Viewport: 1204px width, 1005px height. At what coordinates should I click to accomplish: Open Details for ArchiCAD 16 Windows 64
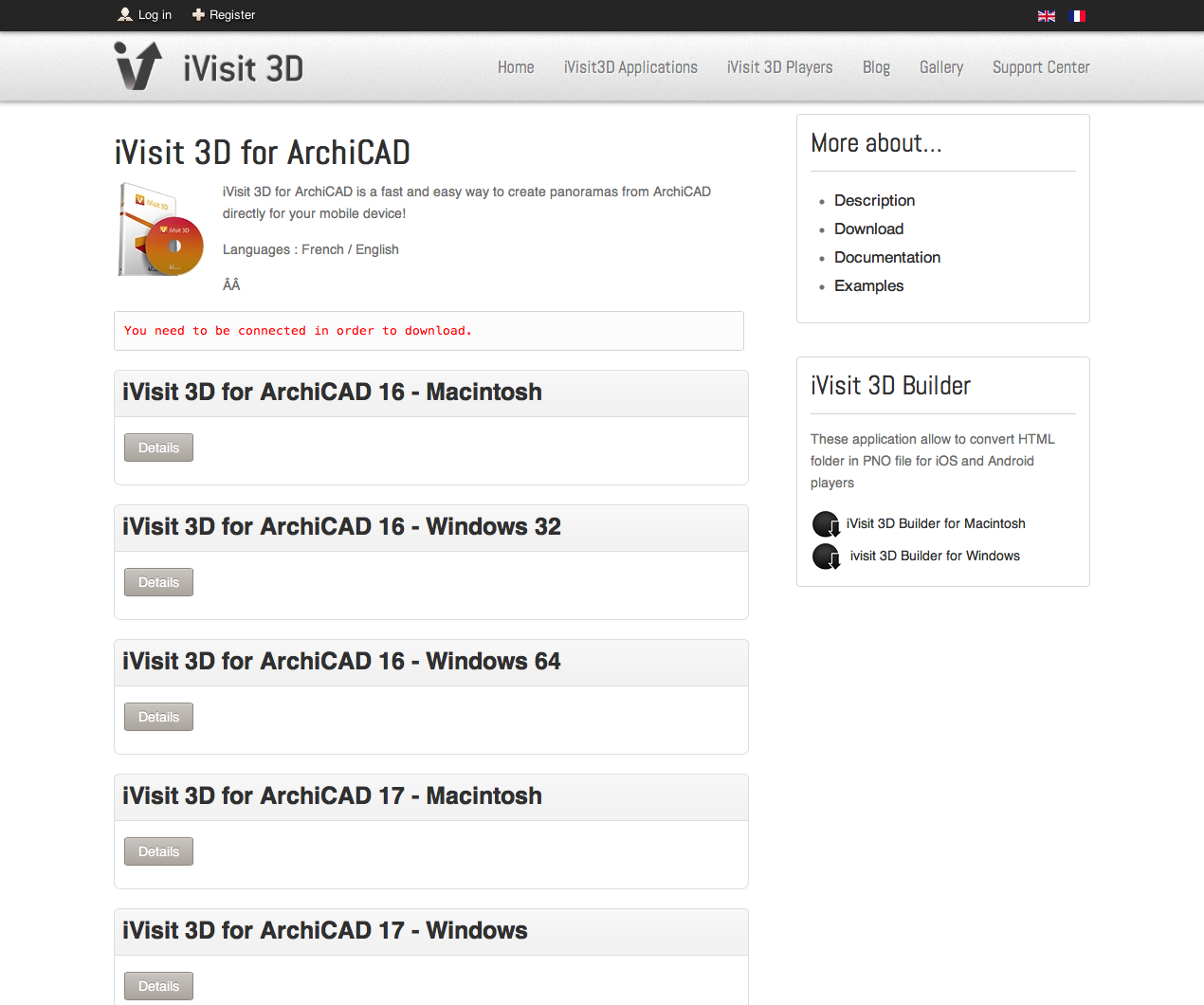[x=158, y=717]
